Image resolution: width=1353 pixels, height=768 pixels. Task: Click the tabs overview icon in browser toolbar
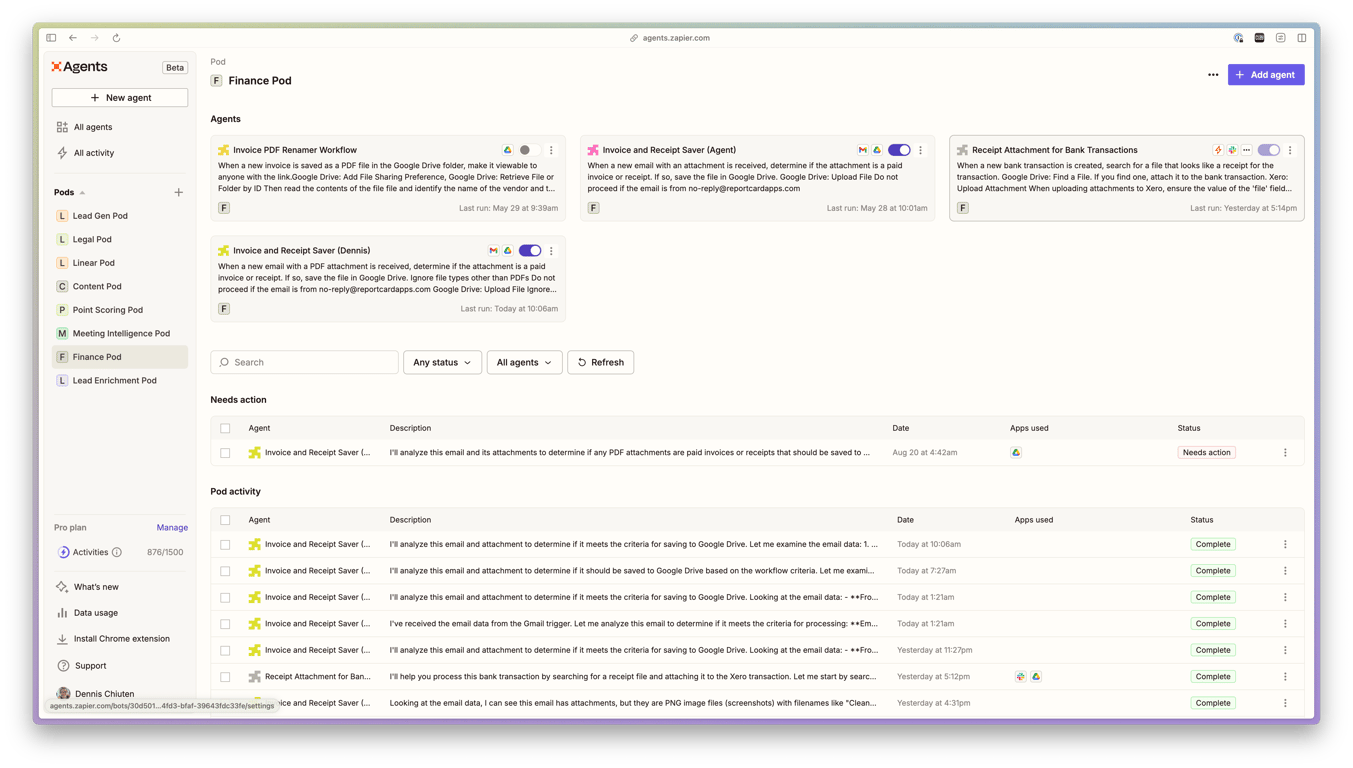1302,38
